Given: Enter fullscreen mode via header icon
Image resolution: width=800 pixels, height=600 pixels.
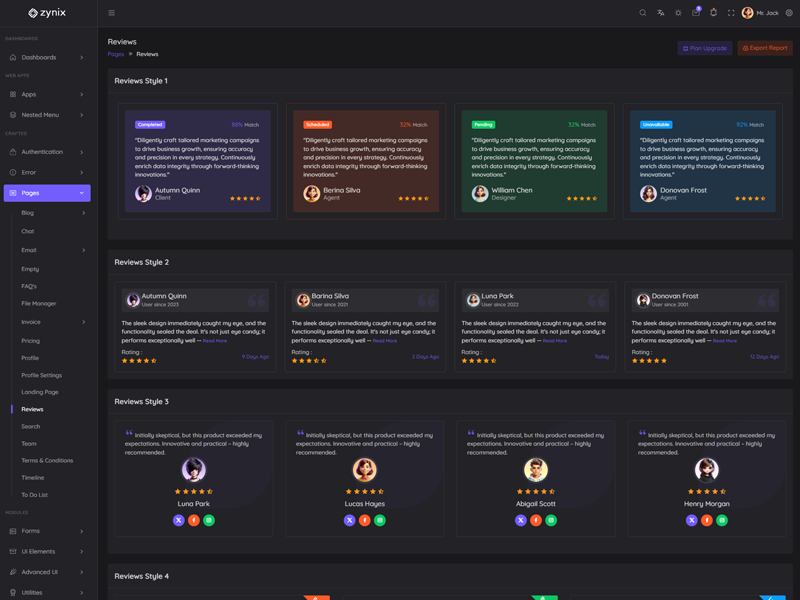Looking at the screenshot, I should point(730,13).
